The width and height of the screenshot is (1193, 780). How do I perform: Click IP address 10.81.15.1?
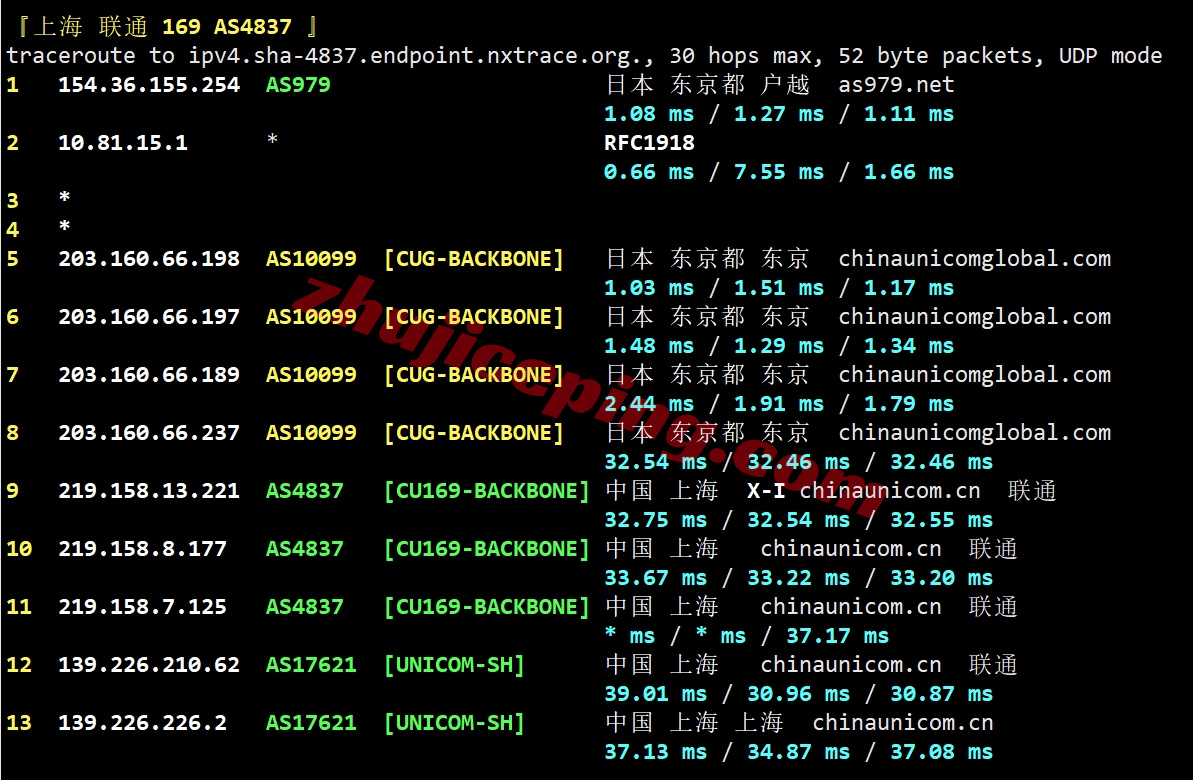coord(123,142)
